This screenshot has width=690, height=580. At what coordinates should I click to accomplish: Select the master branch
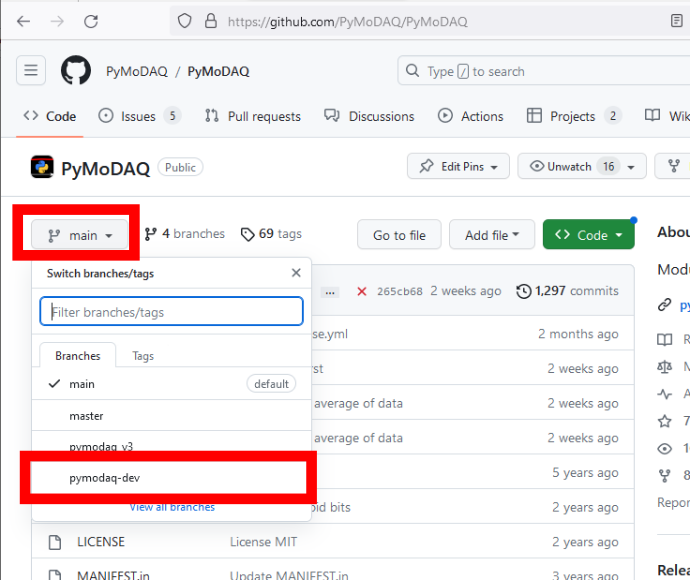pyautogui.click(x=172, y=415)
